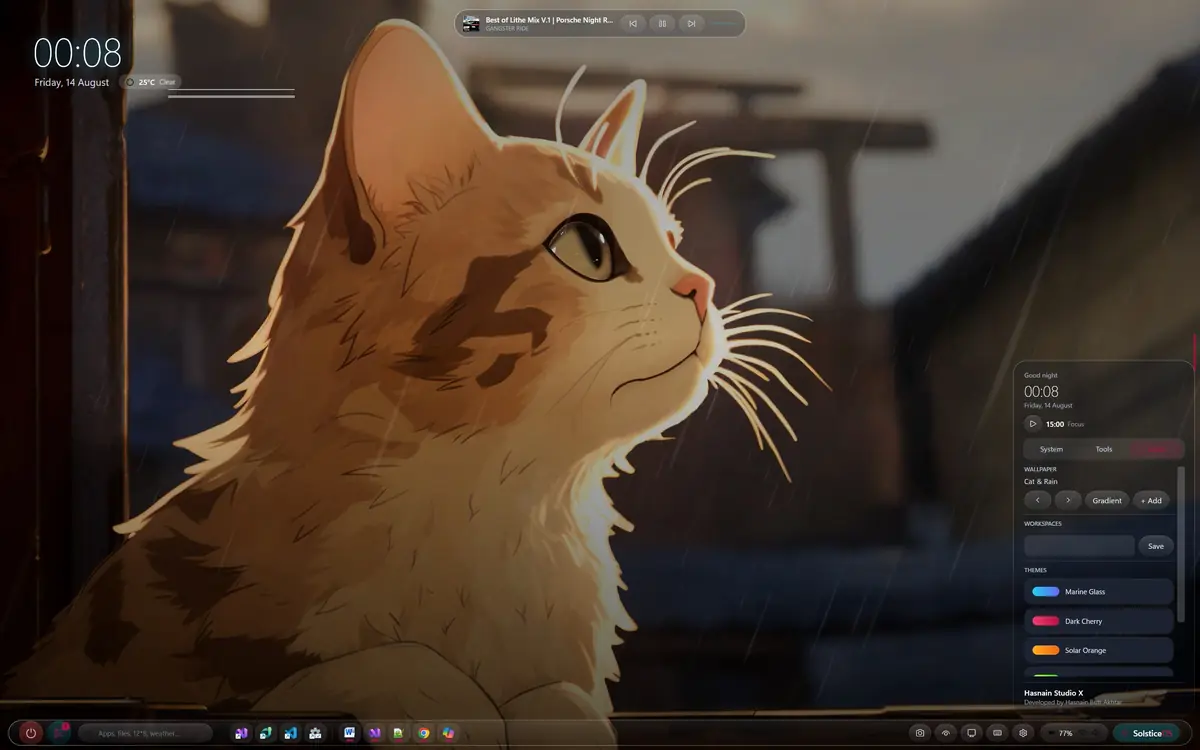This screenshot has width=1200, height=750.
Task: Open the teal notifications icon with badge
Action: click(60, 733)
